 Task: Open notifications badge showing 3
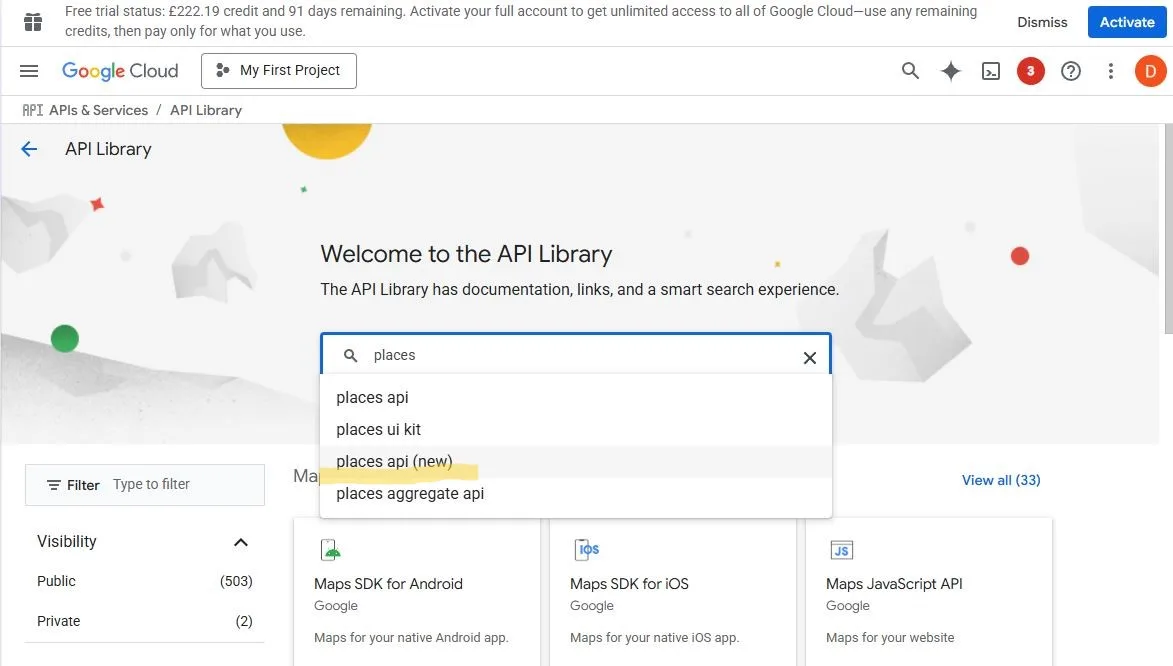coord(1030,71)
